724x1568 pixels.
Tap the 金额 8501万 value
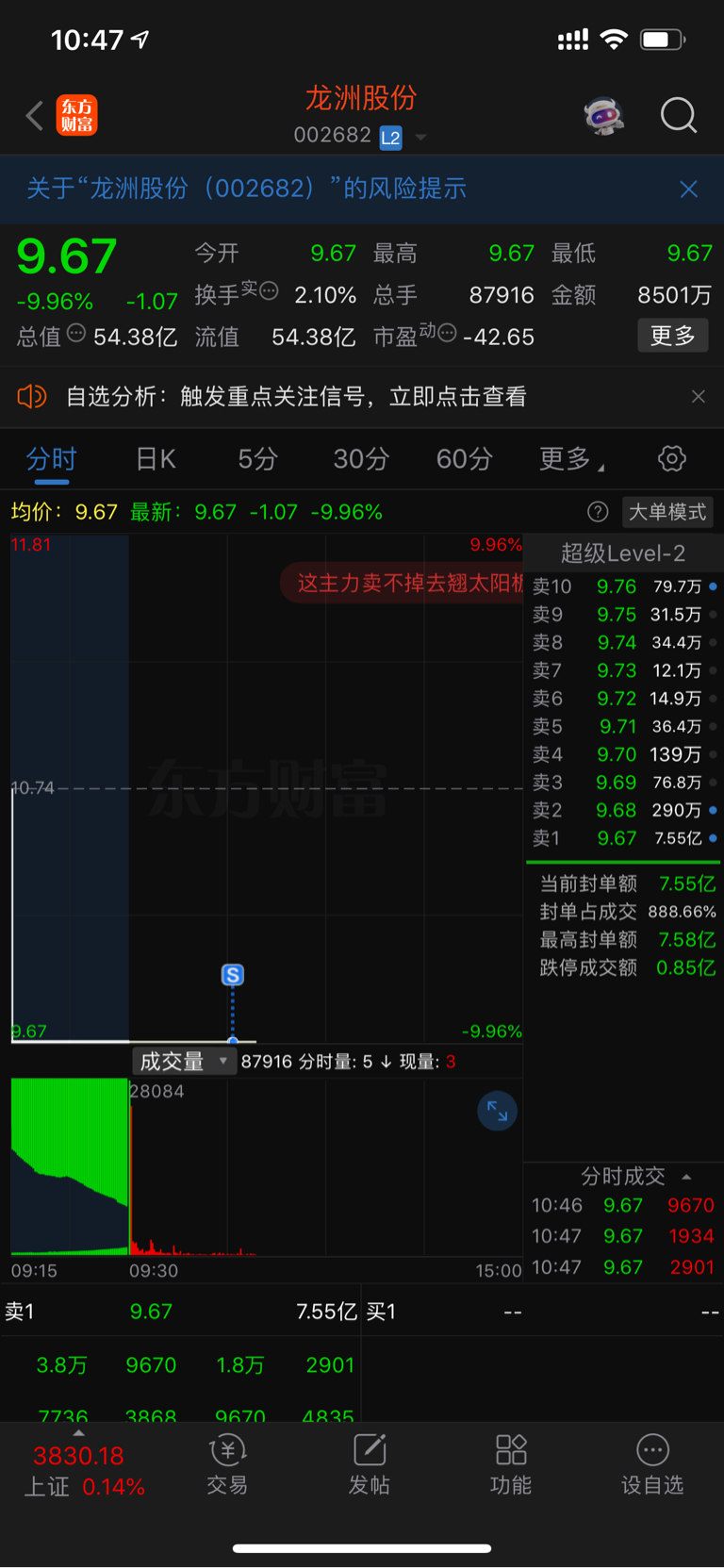(674, 295)
